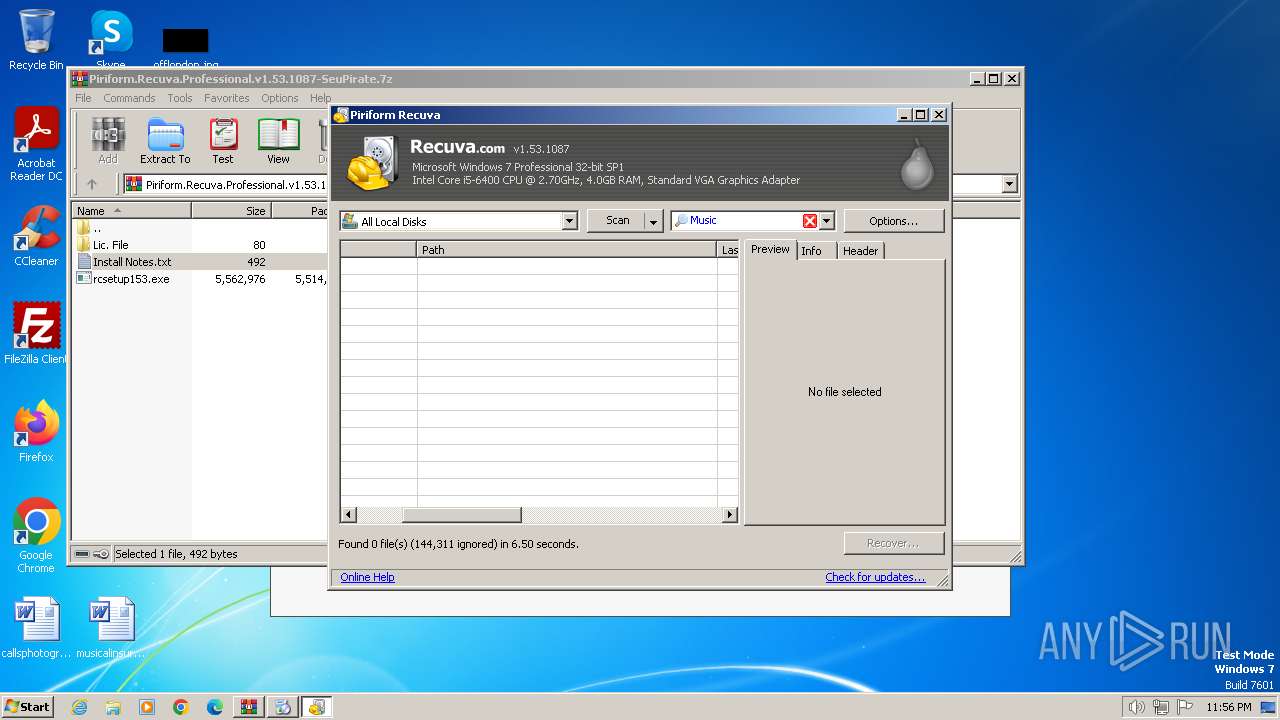Open the WinRAR Help menu
The image size is (1280, 720).
click(320, 98)
